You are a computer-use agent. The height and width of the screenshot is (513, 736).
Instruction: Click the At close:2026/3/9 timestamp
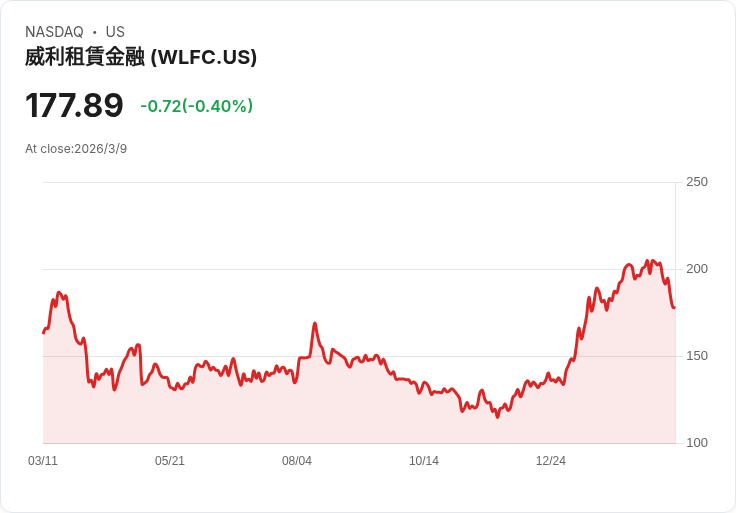(76, 149)
